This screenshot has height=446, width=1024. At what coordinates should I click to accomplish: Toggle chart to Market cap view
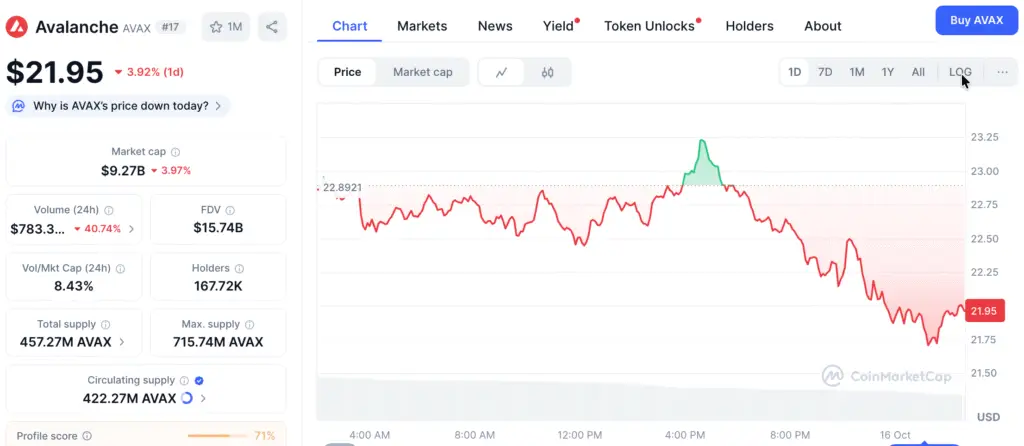pyautogui.click(x=422, y=72)
